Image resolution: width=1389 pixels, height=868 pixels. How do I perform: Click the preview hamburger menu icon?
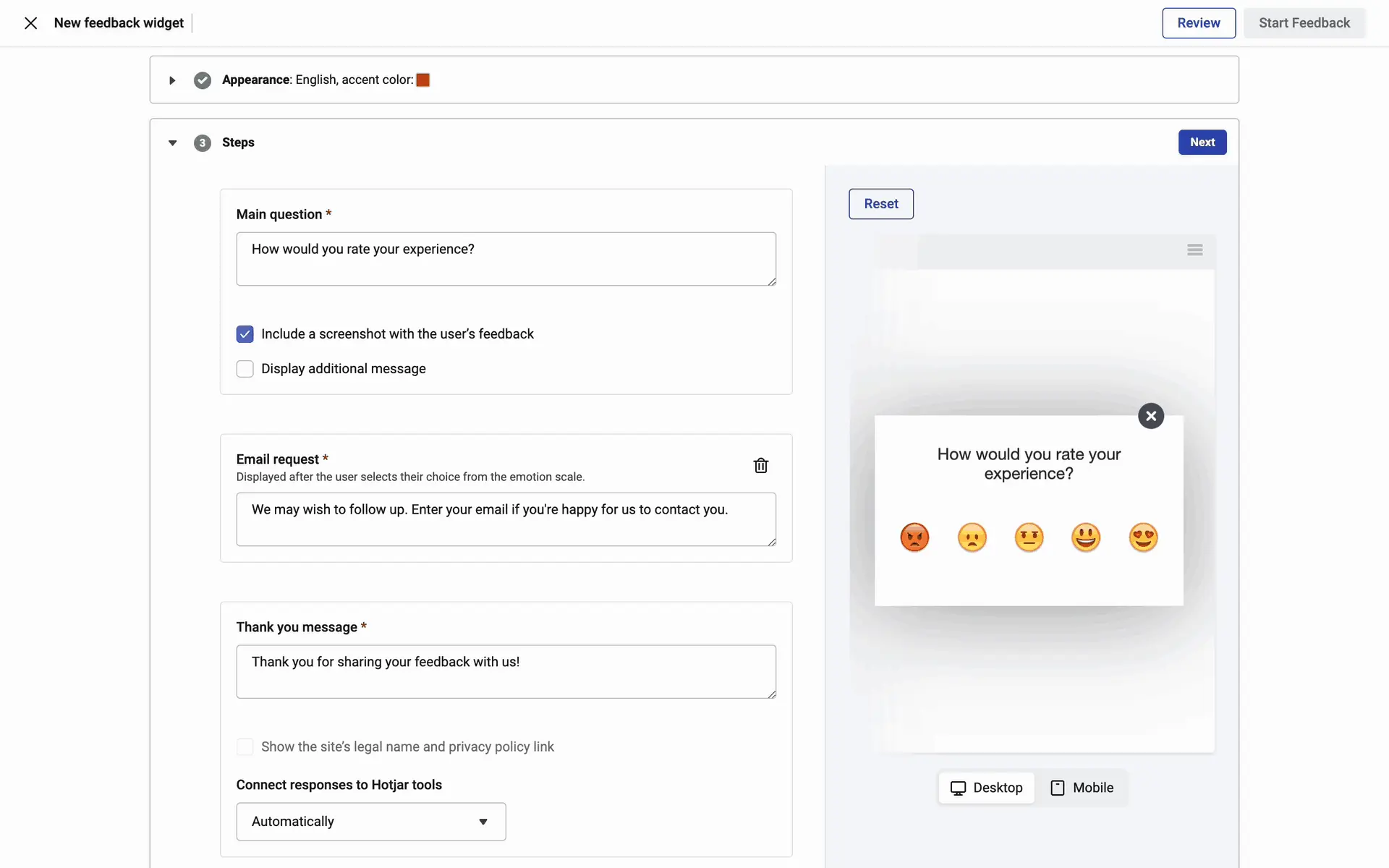click(x=1194, y=250)
